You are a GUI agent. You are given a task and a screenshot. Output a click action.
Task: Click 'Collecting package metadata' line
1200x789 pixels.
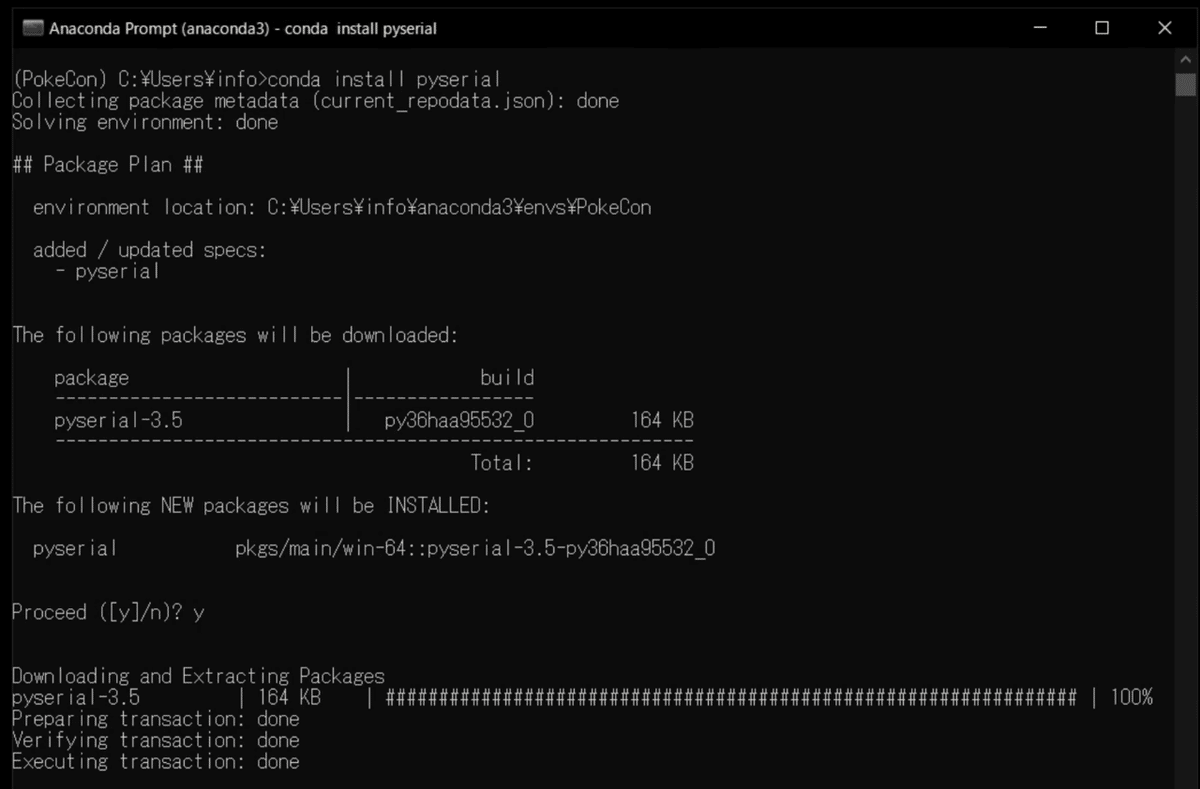point(315,101)
